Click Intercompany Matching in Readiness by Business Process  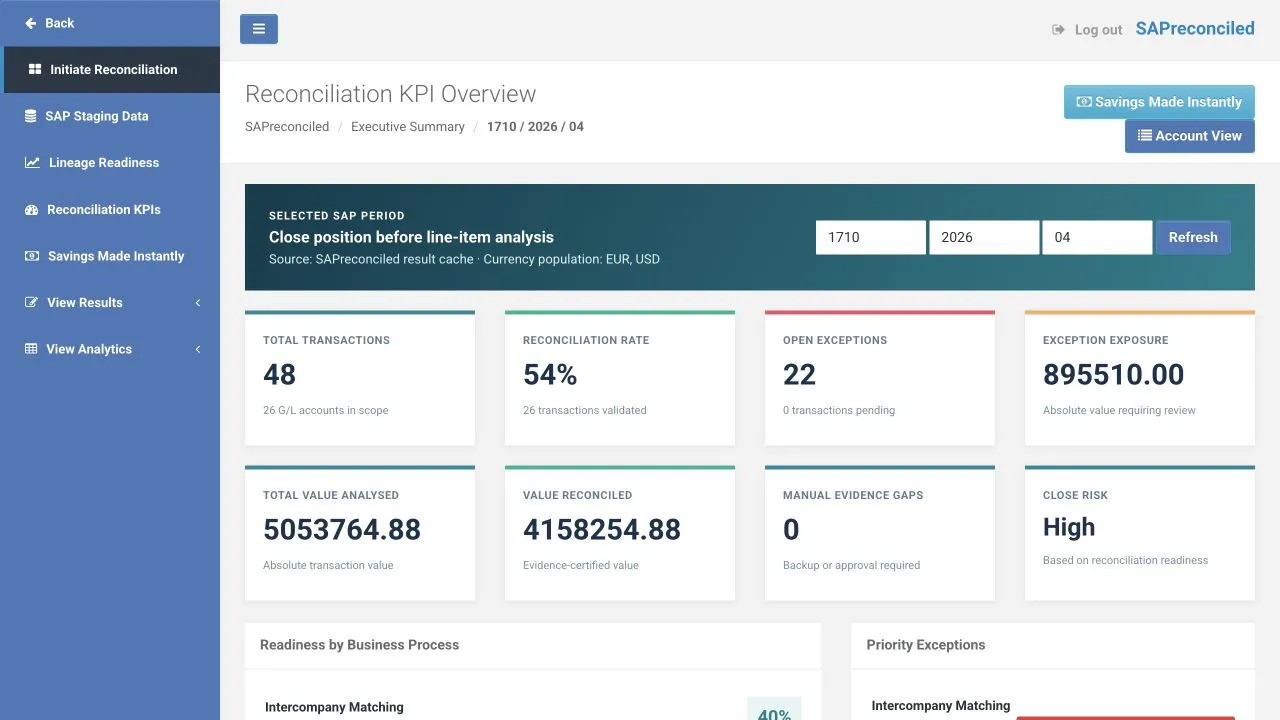(334, 707)
